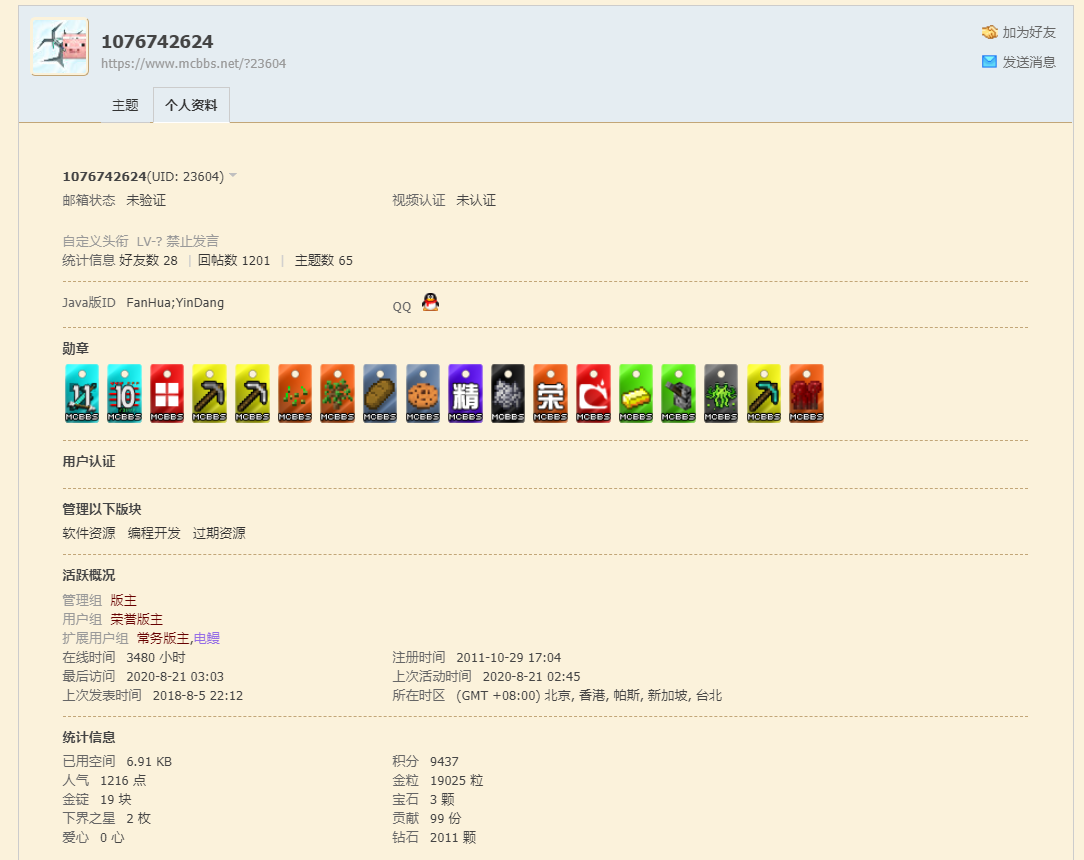The width and height of the screenshot is (1084, 860).
Task: Click the cyan 10 anniversary medal
Action: [x=124, y=393]
